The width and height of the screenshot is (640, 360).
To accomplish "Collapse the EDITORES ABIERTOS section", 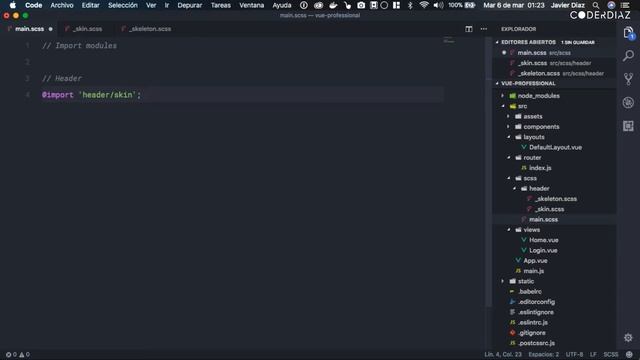I will click(528, 42).
